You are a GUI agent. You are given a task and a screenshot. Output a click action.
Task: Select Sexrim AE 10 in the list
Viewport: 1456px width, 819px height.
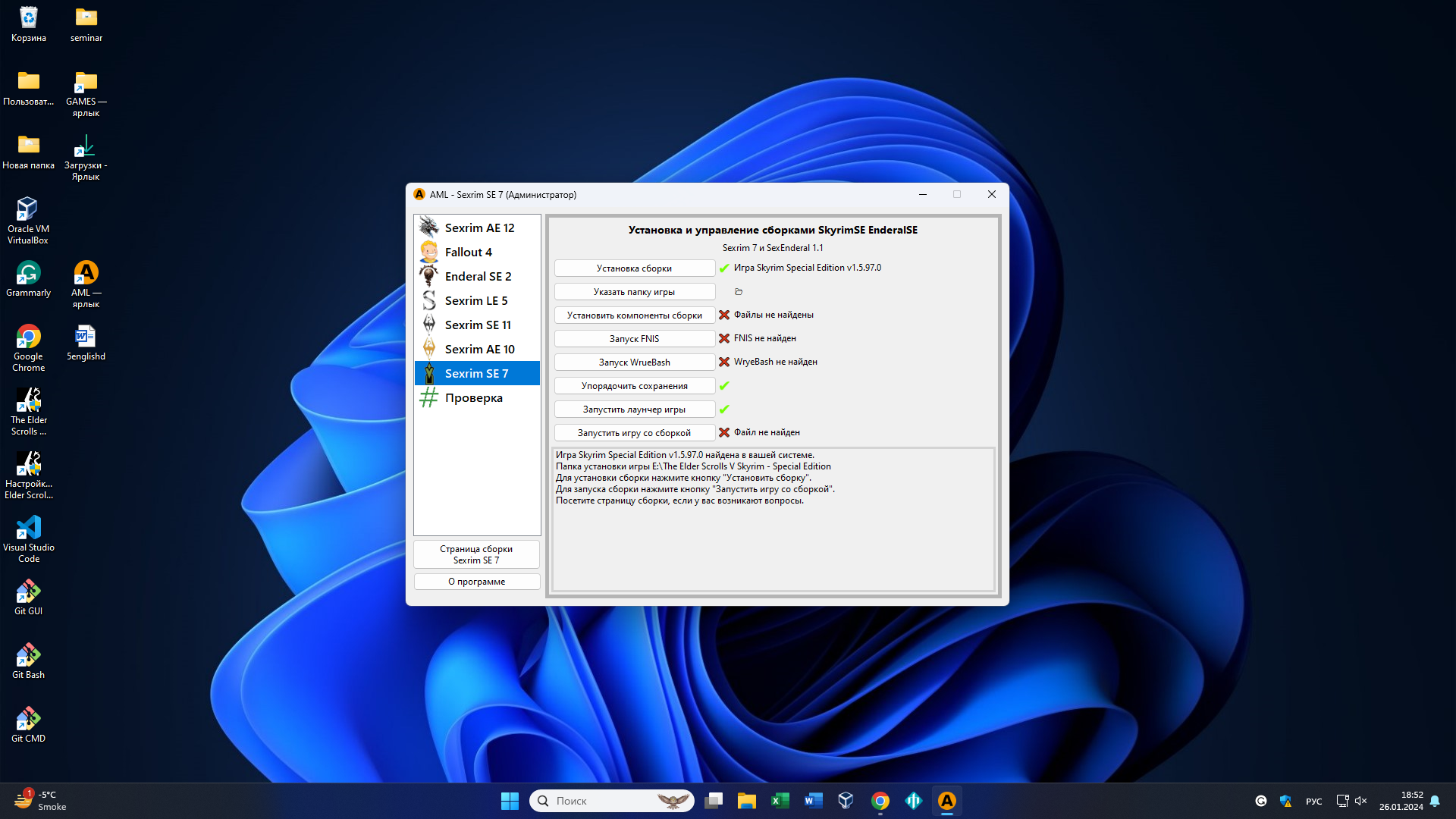click(x=479, y=350)
